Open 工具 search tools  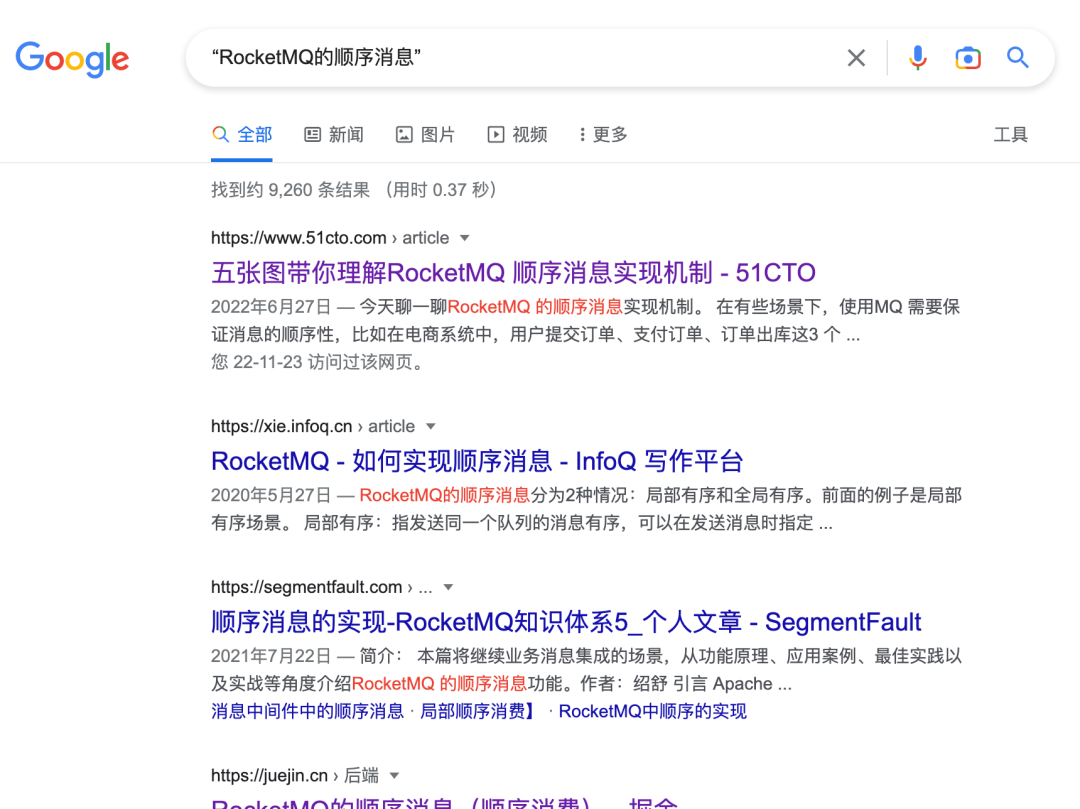(1010, 134)
